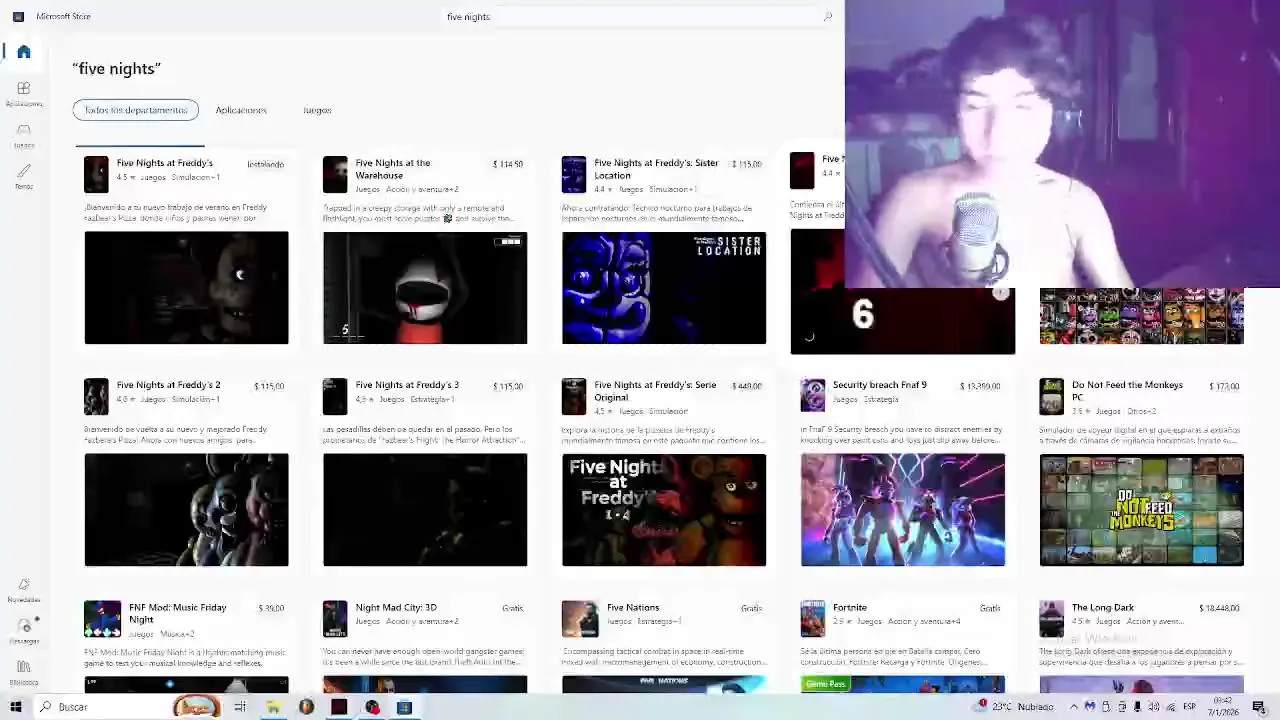This screenshot has height=720, width=1280.
Task: Open Do Not Feed Monkeys thumbnail
Action: pyautogui.click(x=1142, y=510)
